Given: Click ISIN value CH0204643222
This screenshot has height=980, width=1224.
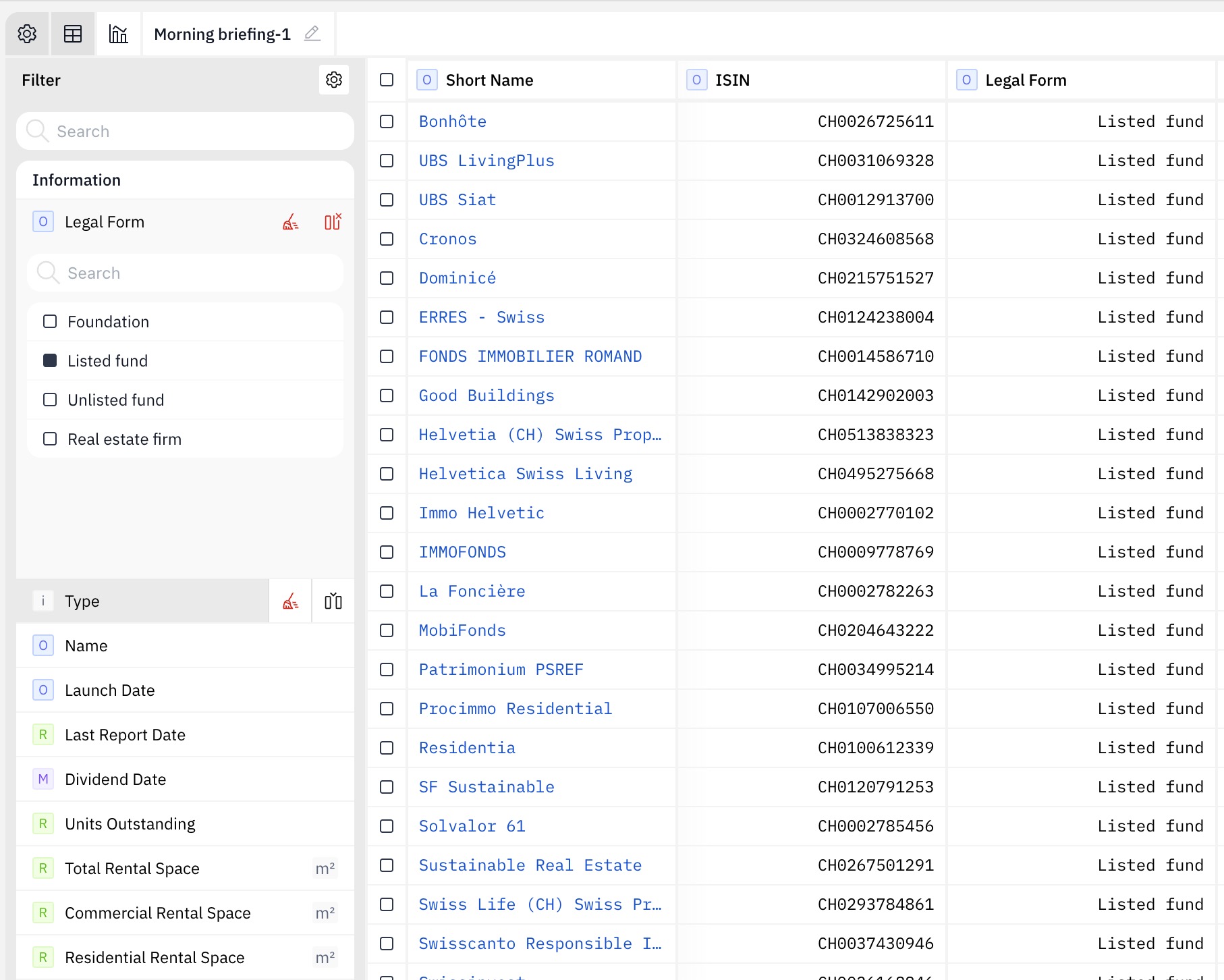Looking at the screenshot, I should (876, 630).
